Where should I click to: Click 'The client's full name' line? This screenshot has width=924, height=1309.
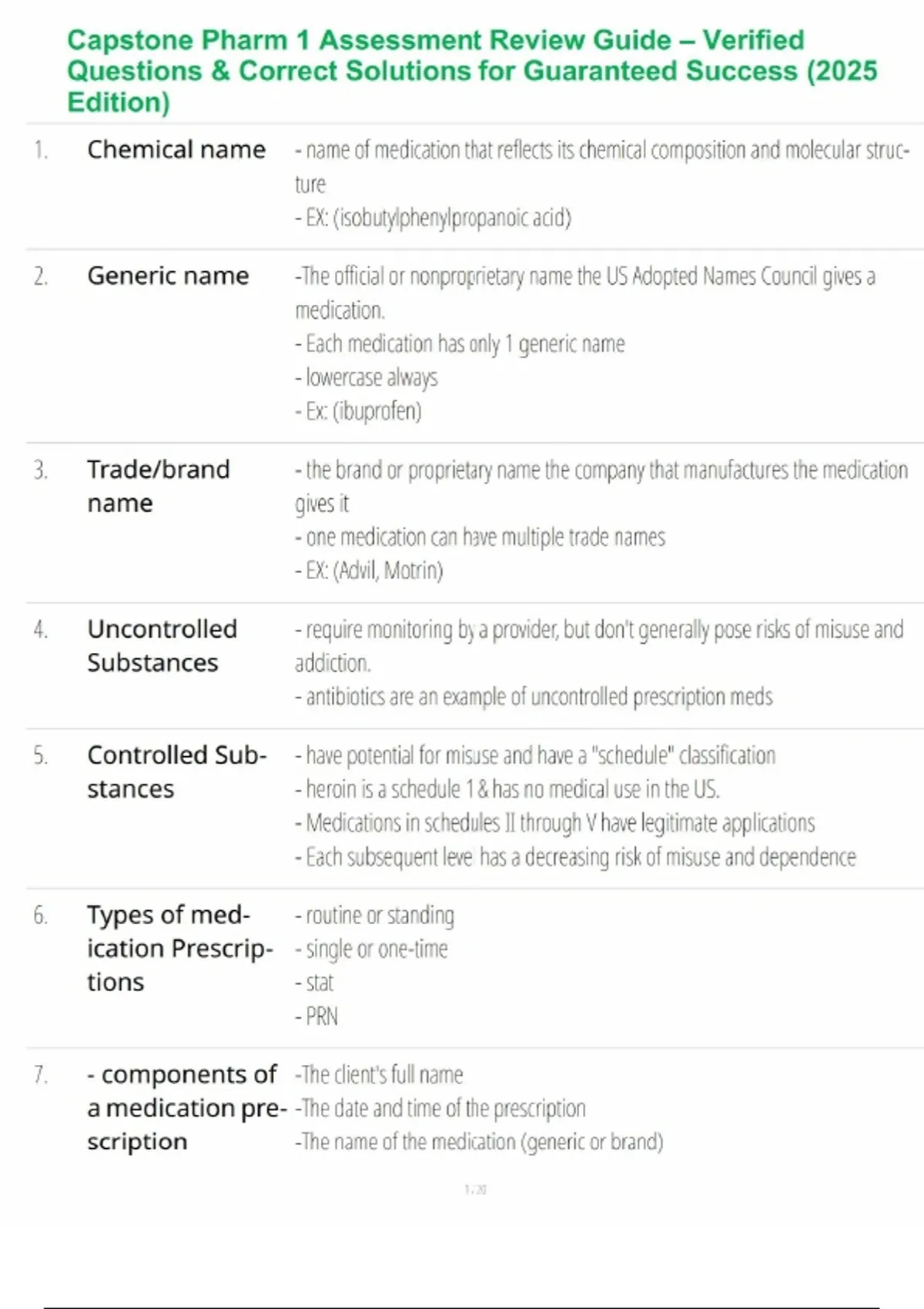(x=380, y=1075)
